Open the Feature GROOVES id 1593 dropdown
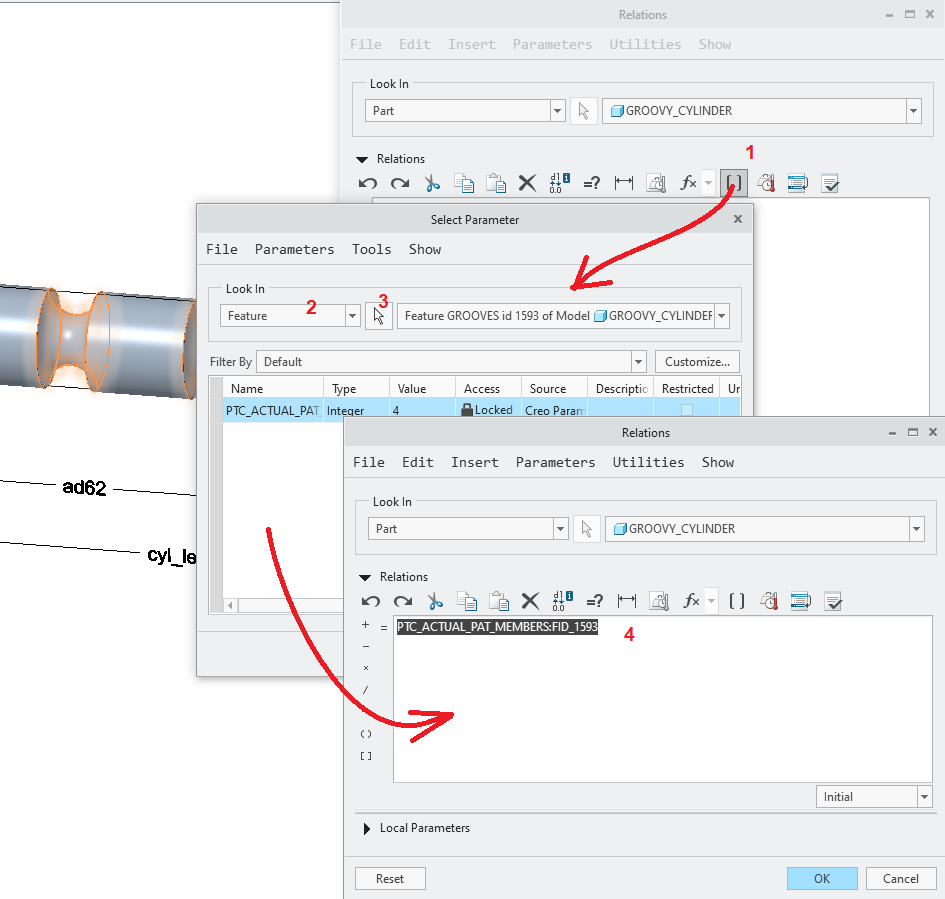Image resolution: width=945 pixels, height=899 pixels. click(x=721, y=316)
